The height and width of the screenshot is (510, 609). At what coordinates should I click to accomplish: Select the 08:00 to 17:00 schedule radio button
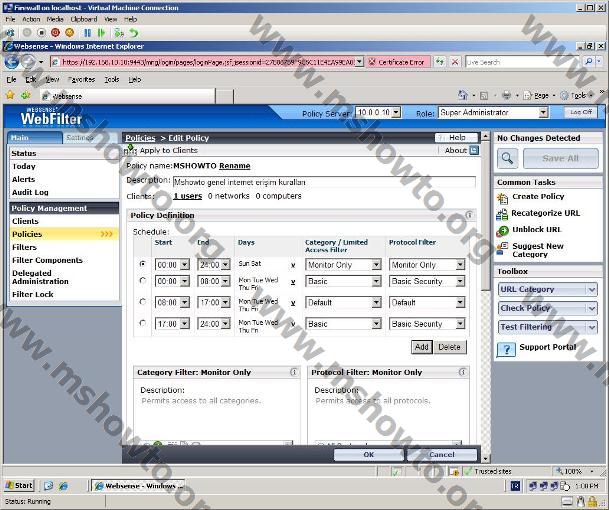(143, 301)
